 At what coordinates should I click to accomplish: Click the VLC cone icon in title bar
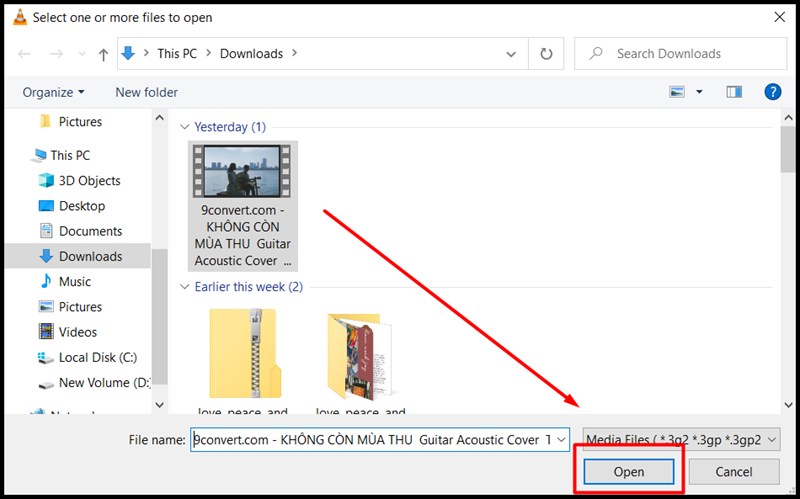click(x=20, y=17)
